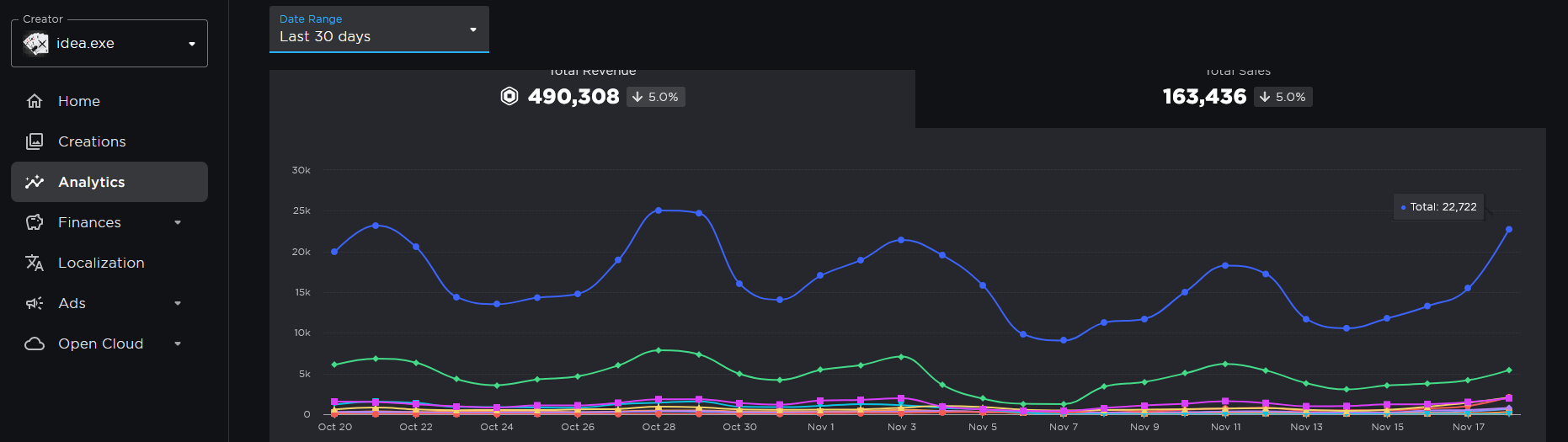
Task: Click the Creator dropdown arrow
Action: 192,44
